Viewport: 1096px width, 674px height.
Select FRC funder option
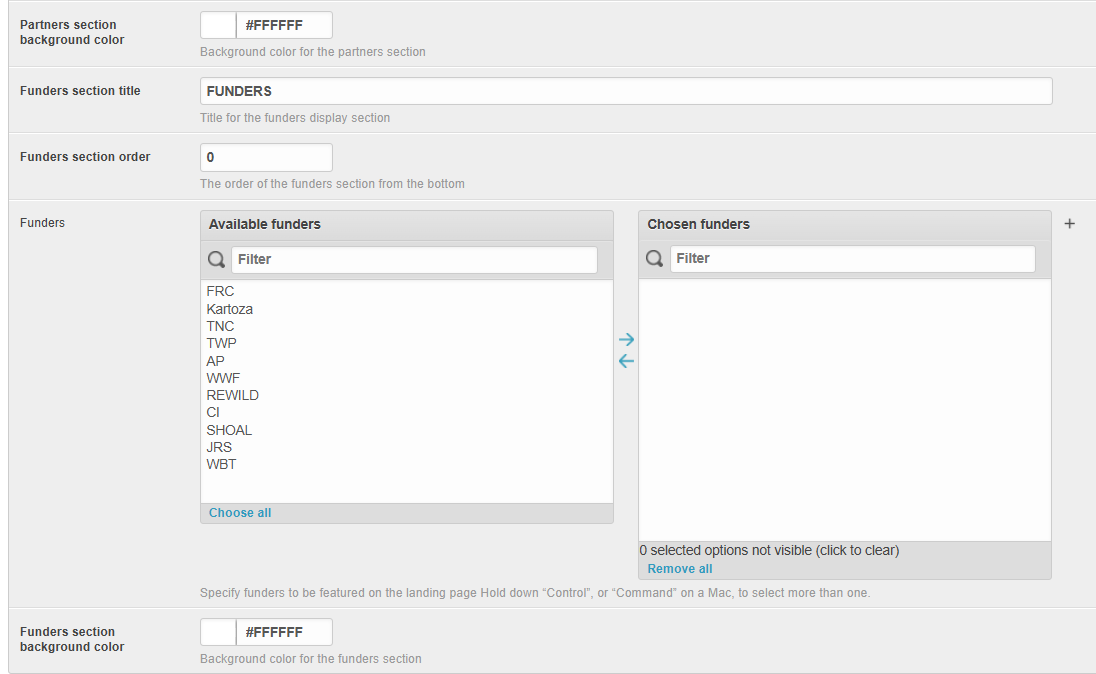221,292
